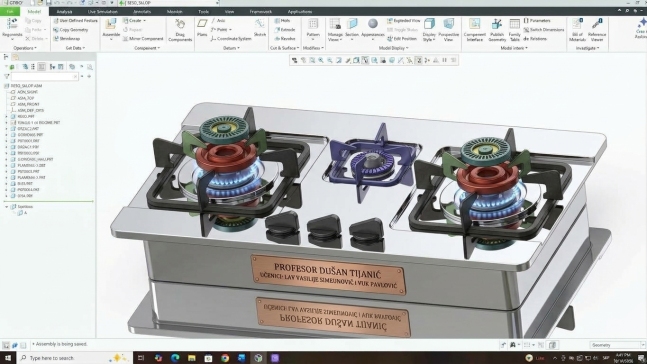Click the Axis datum tool

point(218,21)
